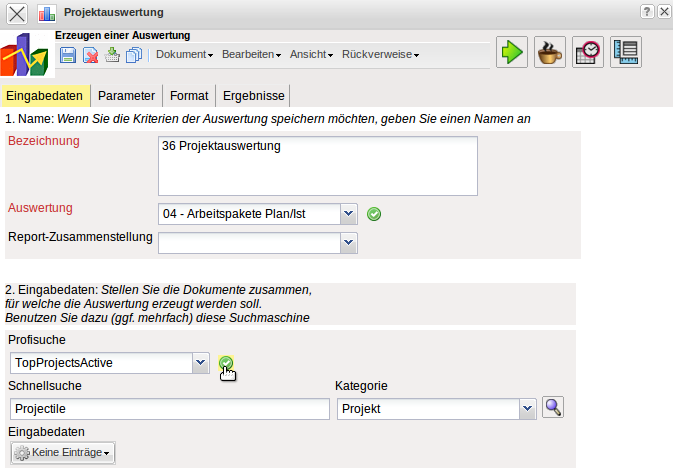
Task: Open the clock calendar scheduling icon
Action: coord(588,53)
